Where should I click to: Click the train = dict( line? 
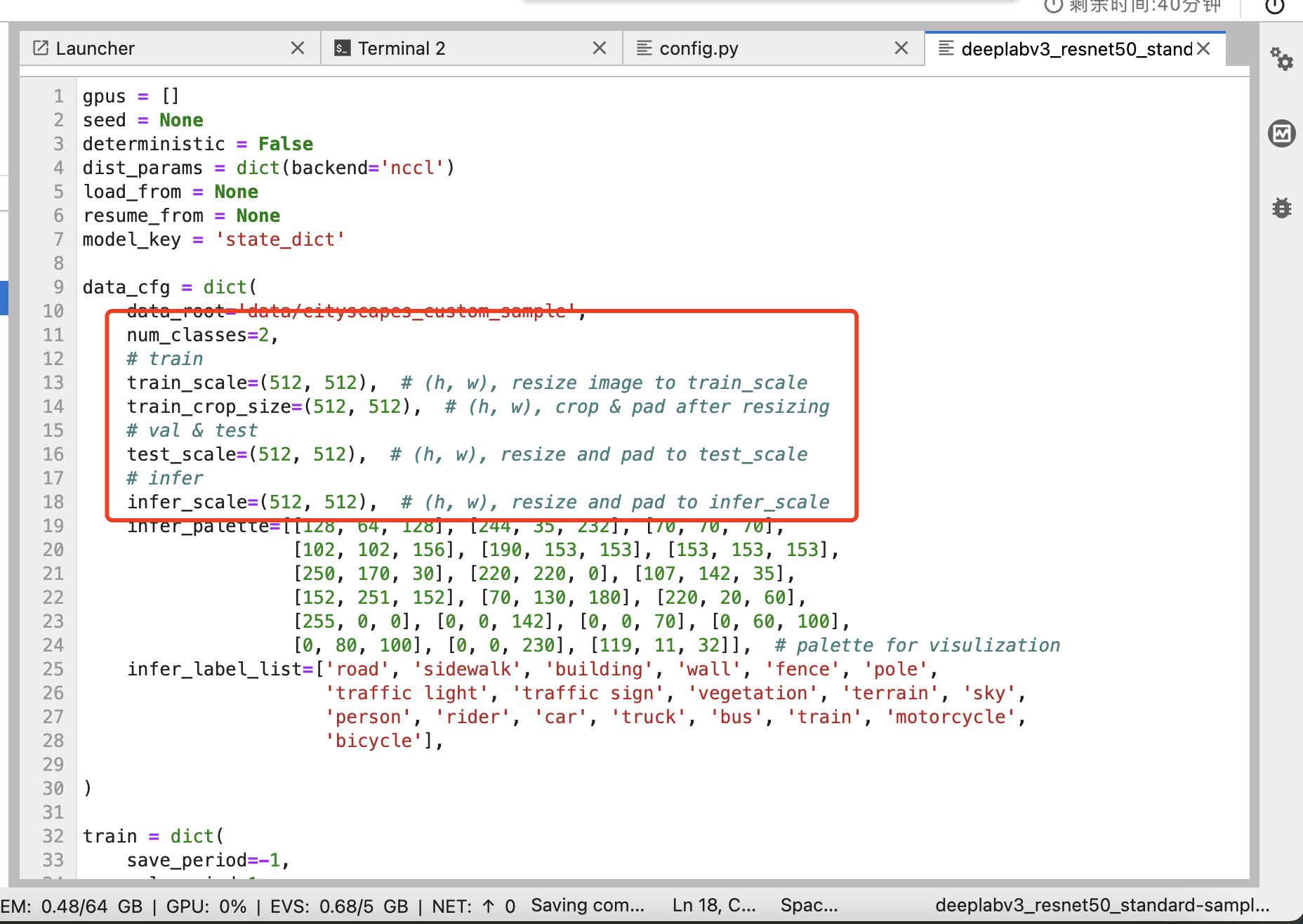(153, 836)
